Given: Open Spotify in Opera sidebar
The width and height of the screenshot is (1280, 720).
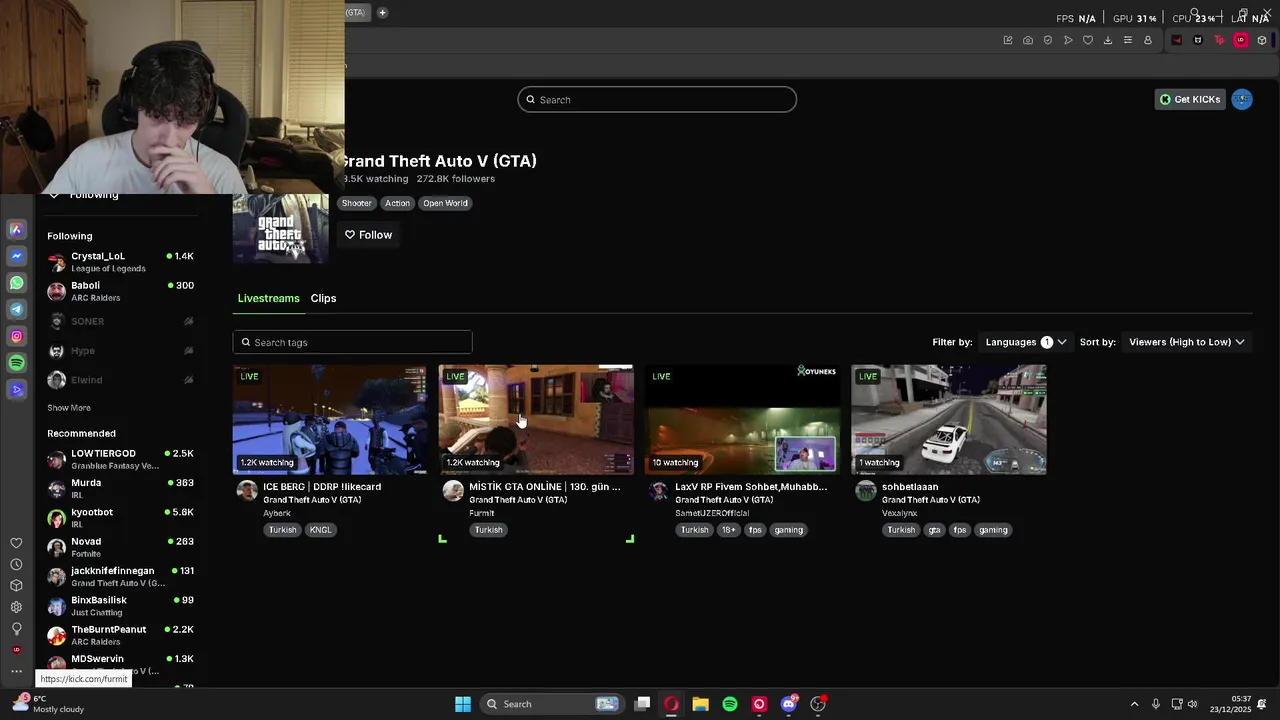Looking at the screenshot, I should (x=16, y=363).
